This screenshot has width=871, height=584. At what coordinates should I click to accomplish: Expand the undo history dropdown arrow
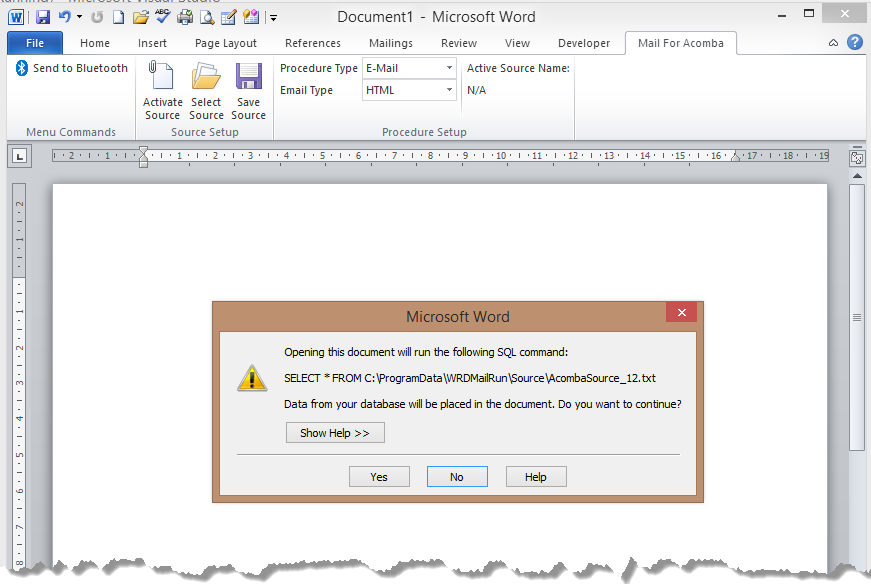(x=79, y=17)
